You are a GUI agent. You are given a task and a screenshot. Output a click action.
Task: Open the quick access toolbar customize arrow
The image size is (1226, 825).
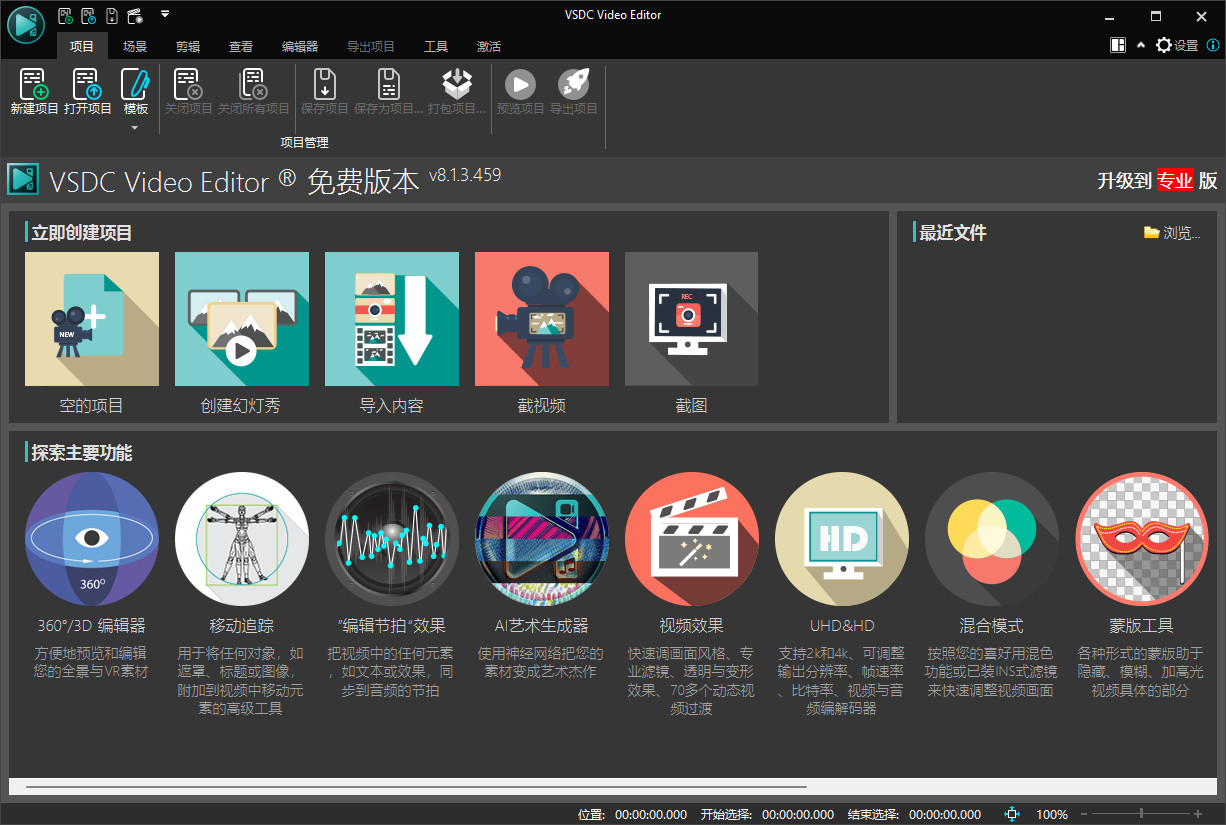[x=164, y=14]
